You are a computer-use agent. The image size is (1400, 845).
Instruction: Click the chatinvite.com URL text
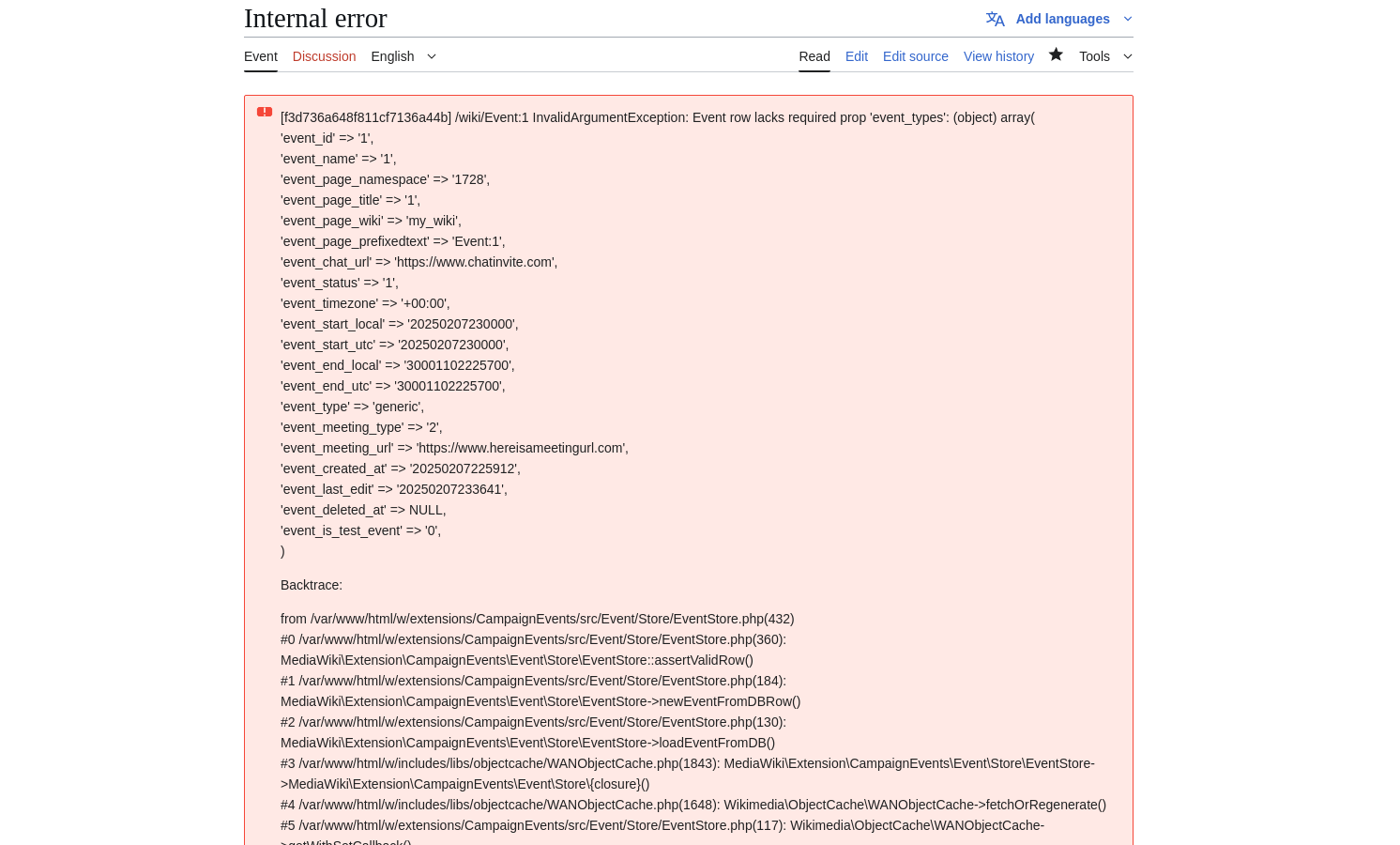pyautogui.click(x=475, y=262)
